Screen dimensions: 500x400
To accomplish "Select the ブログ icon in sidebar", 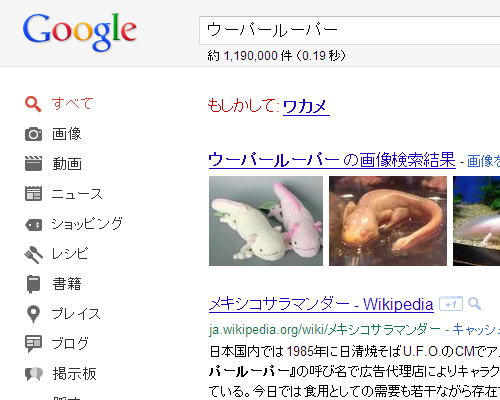I will [33, 344].
